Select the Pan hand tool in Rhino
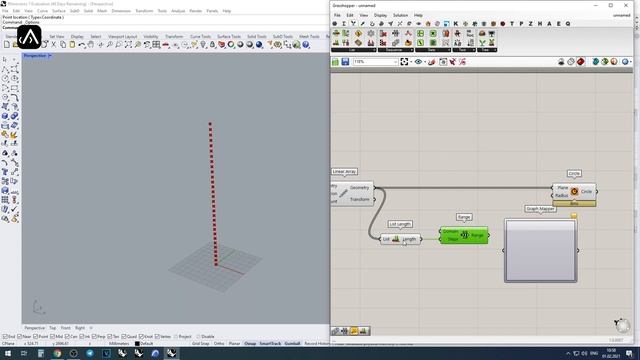This screenshot has height=360, width=640. click(x=91, y=44)
